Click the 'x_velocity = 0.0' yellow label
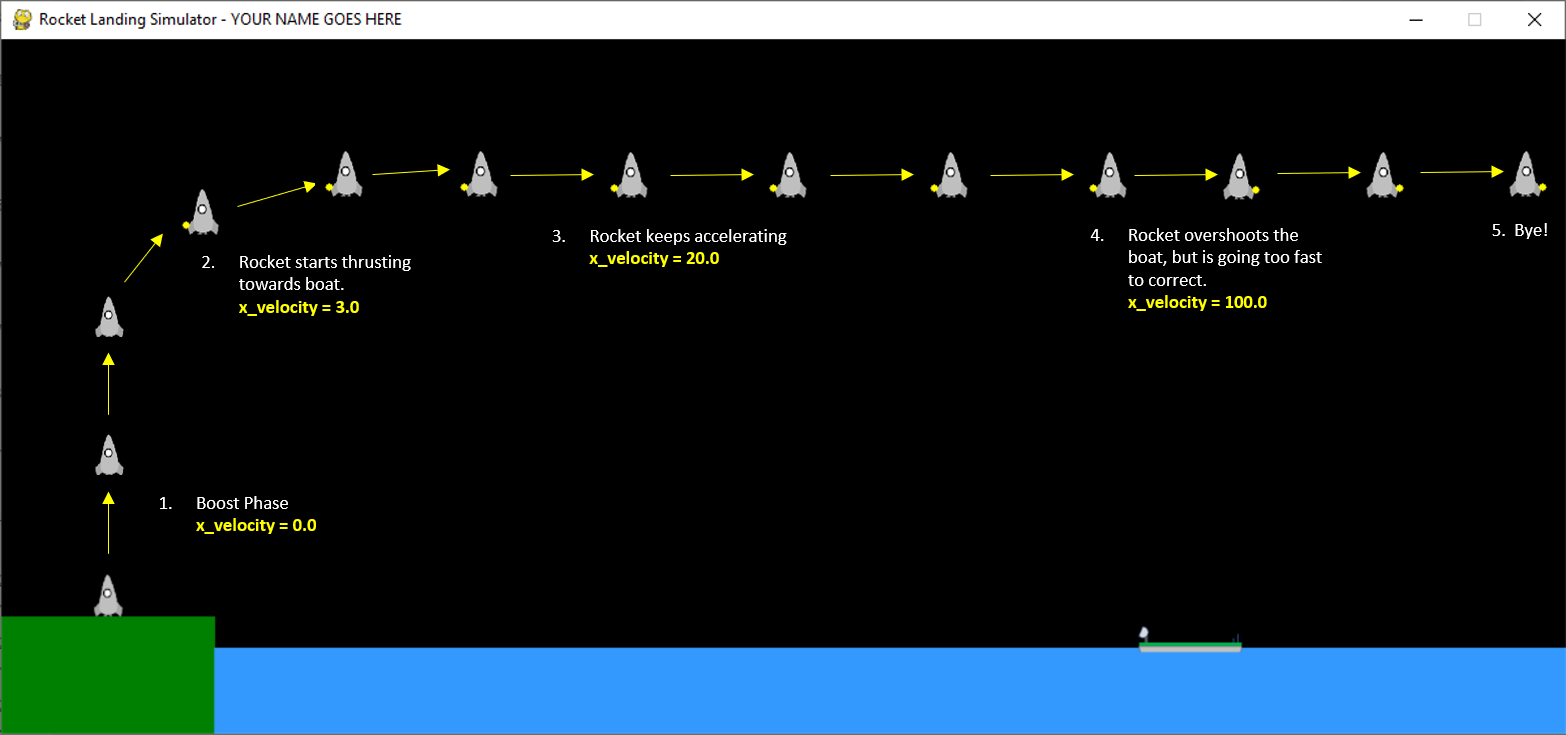Image resolution: width=1566 pixels, height=735 pixels. click(256, 525)
